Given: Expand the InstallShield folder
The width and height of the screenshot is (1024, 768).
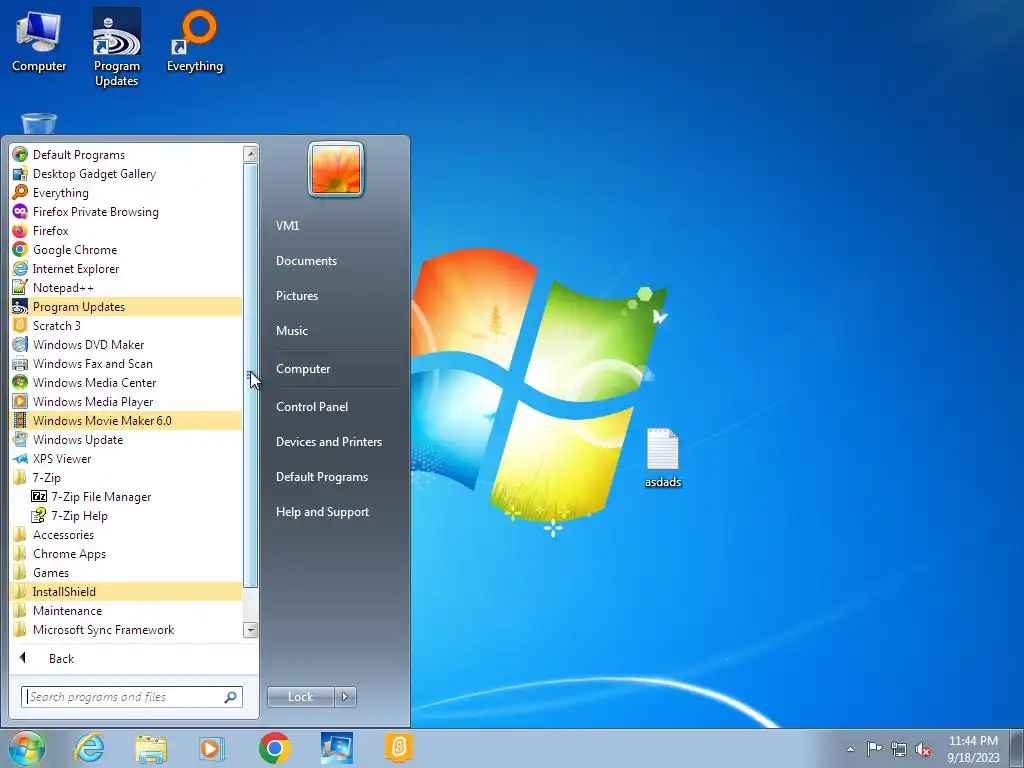Looking at the screenshot, I should point(126,591).
